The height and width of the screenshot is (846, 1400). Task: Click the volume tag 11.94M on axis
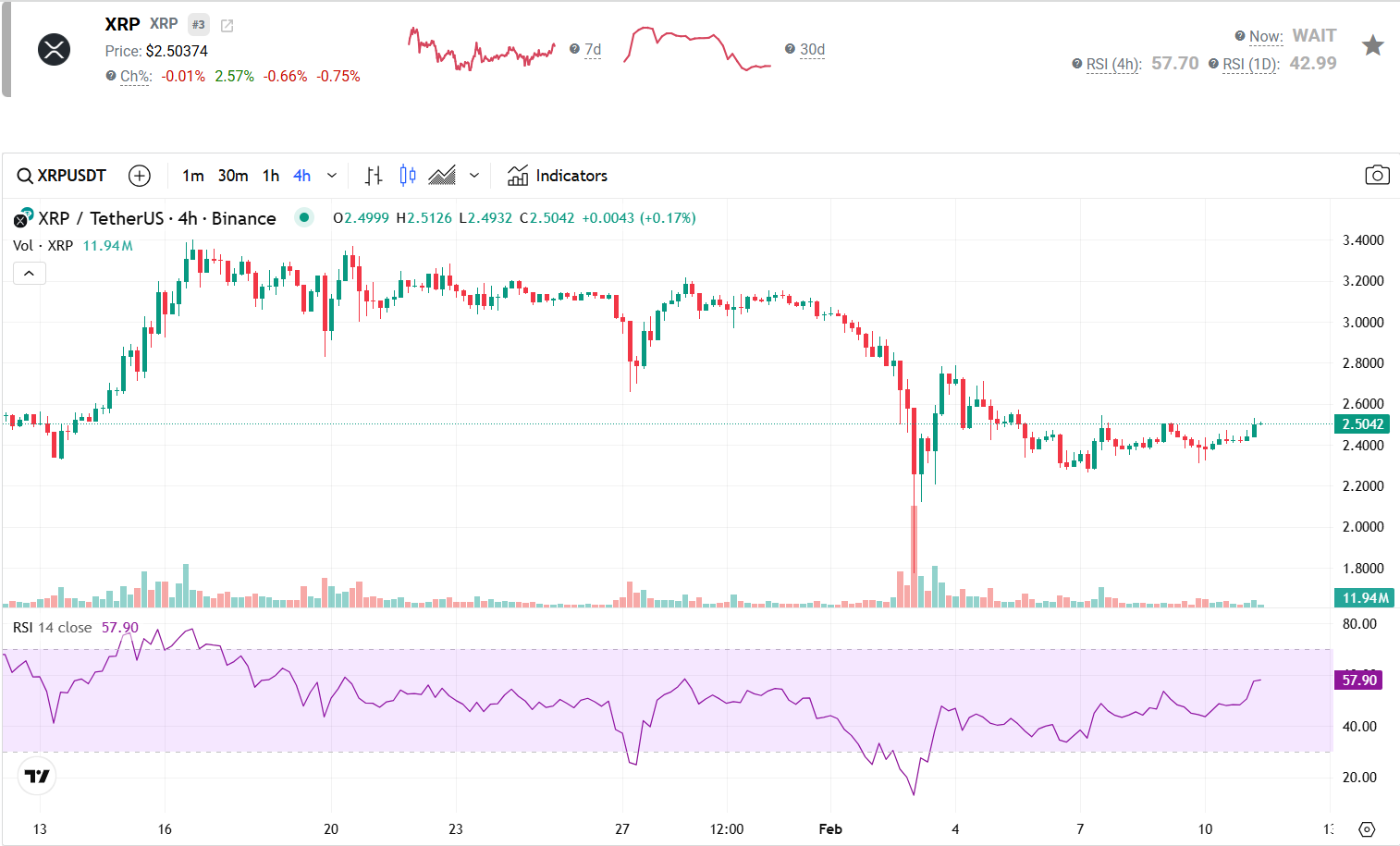click(1365, 598)
